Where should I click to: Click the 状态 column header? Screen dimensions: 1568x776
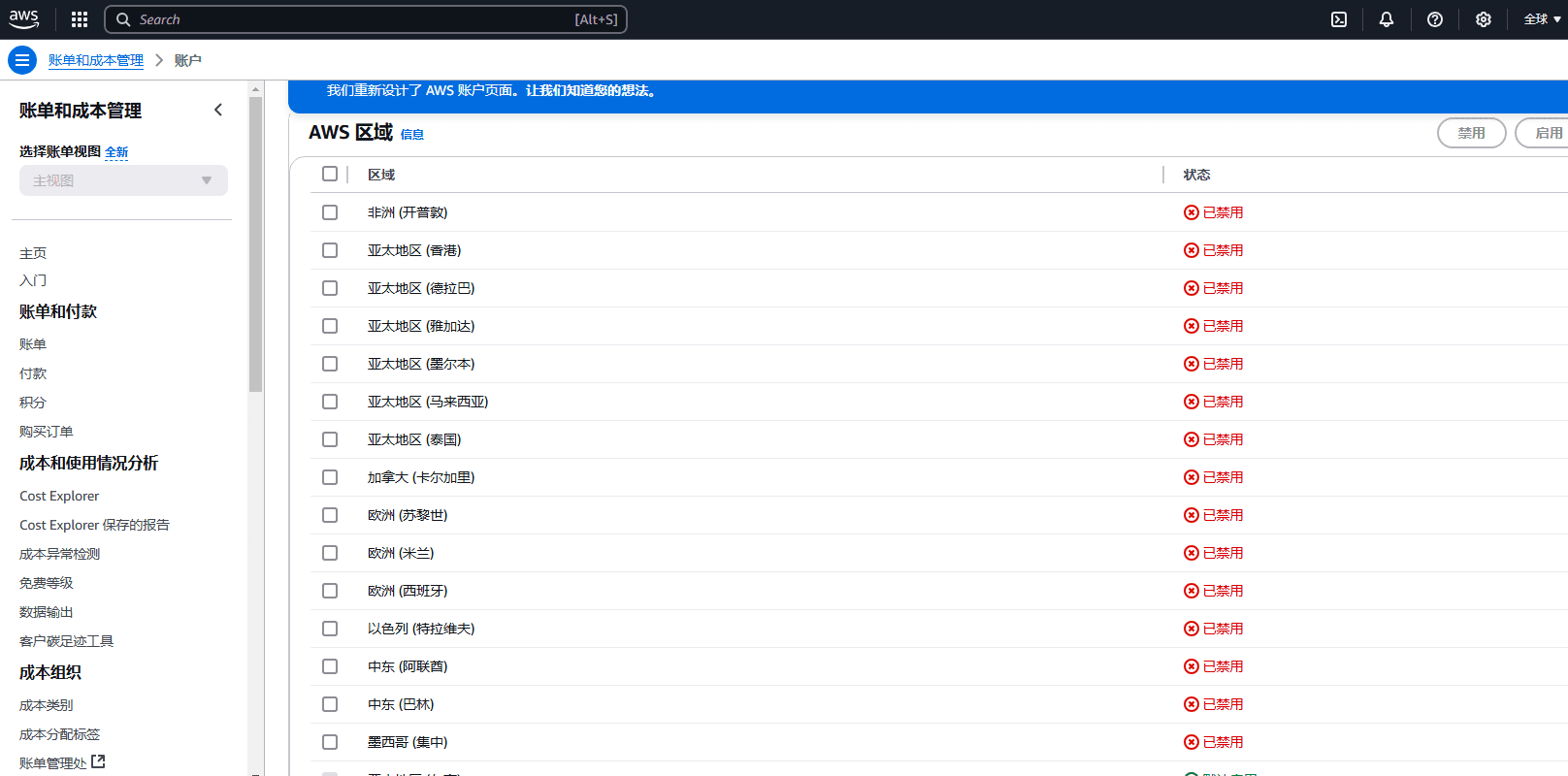click(1196, 175)
